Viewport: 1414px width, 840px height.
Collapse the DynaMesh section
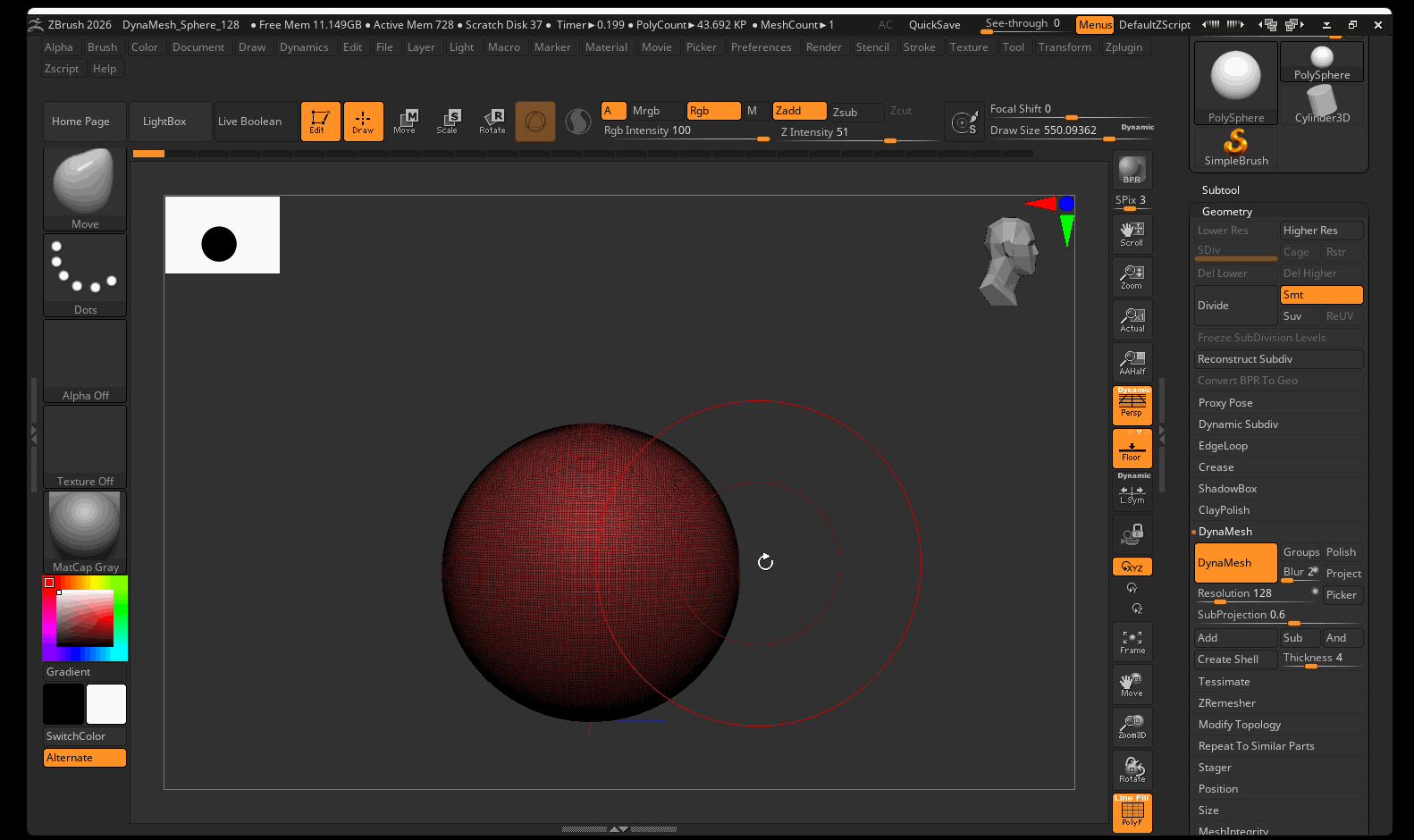click(1225, 532)
